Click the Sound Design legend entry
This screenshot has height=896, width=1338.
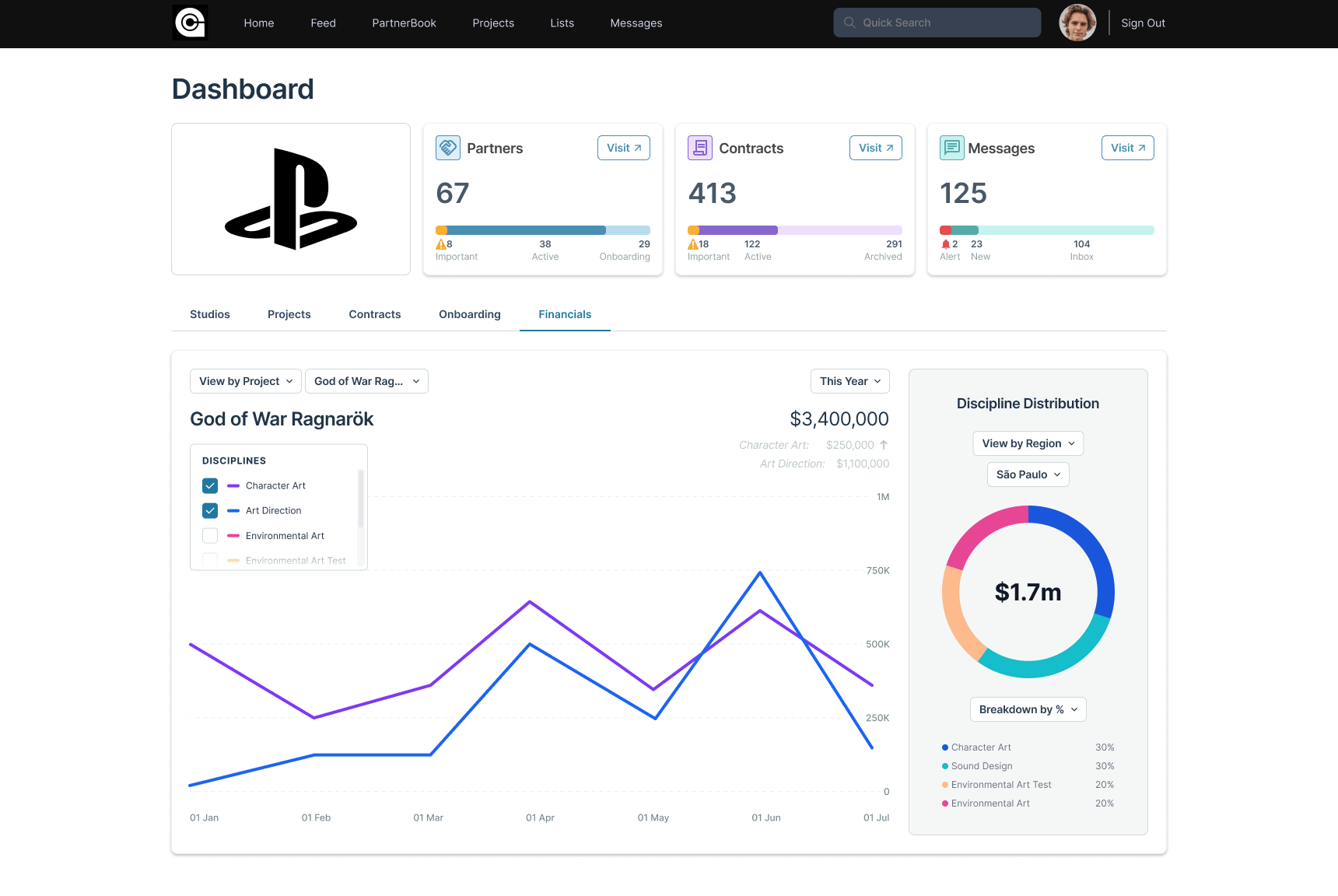[1028, 766]
